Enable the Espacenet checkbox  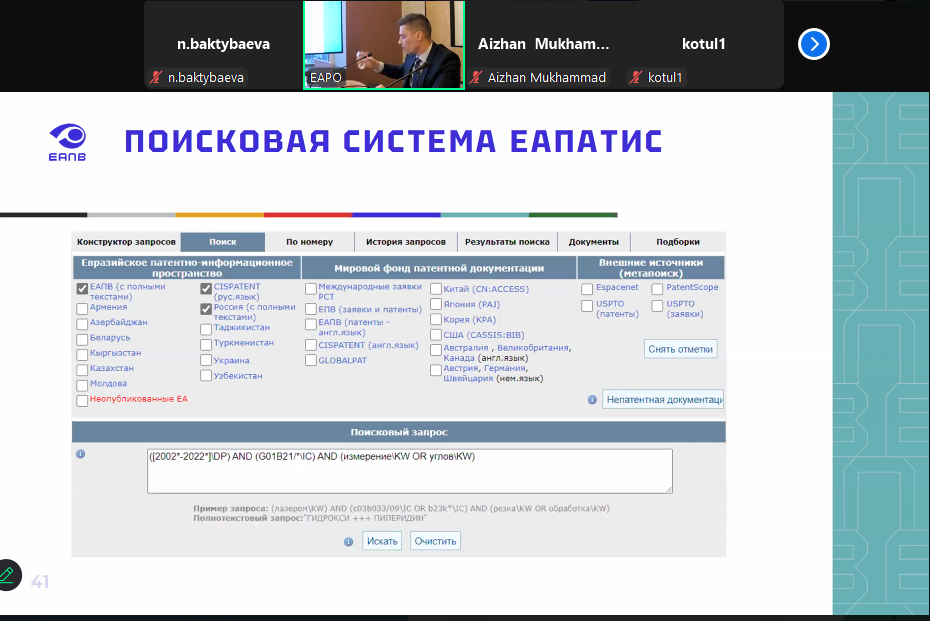[587, 289]
